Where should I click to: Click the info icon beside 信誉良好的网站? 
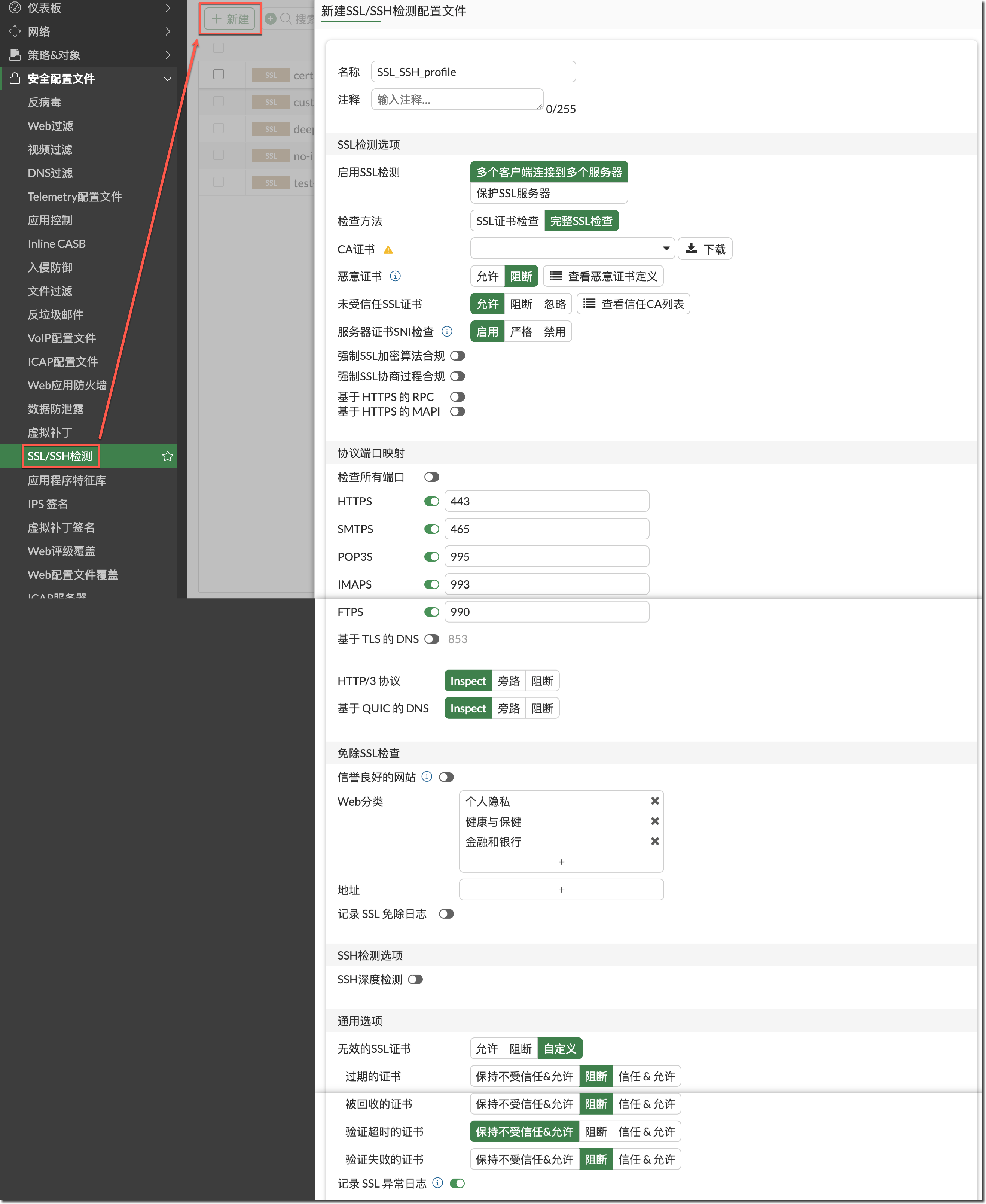[x=427, y=776]
